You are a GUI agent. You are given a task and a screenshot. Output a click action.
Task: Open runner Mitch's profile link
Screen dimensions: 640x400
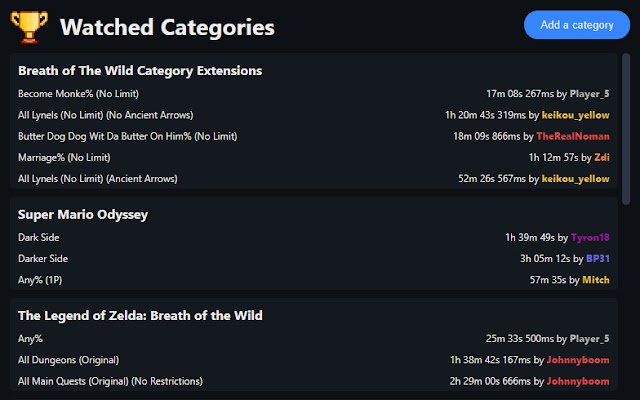596,280
